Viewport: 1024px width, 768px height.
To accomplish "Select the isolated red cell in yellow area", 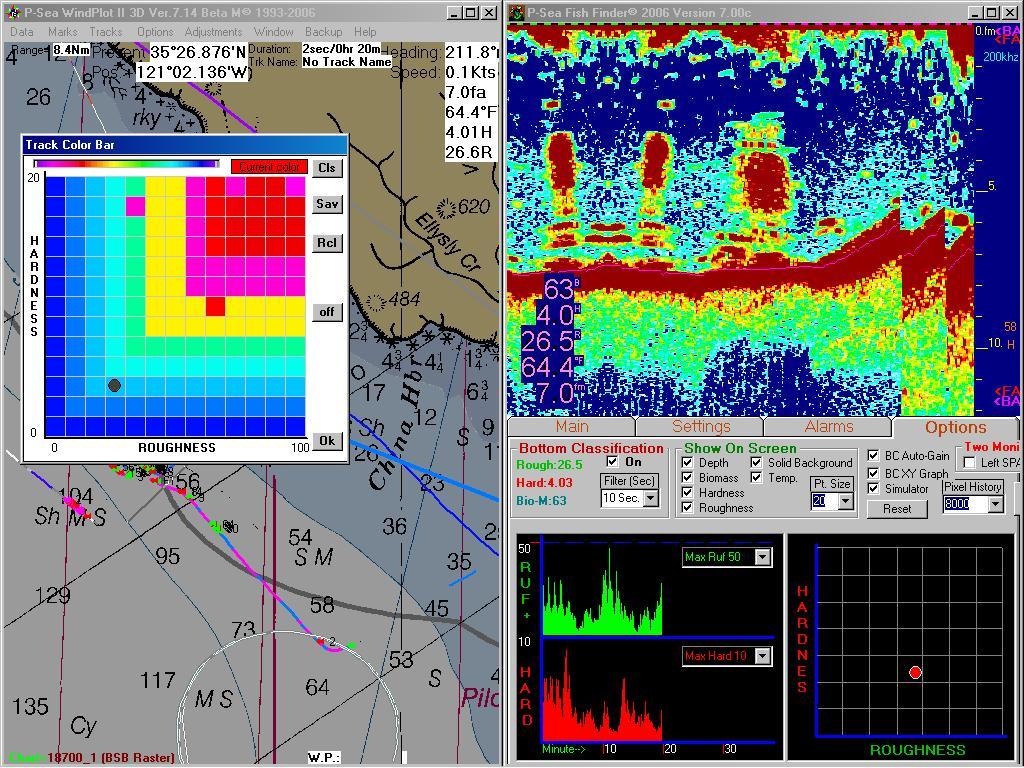I will point(216,306).
